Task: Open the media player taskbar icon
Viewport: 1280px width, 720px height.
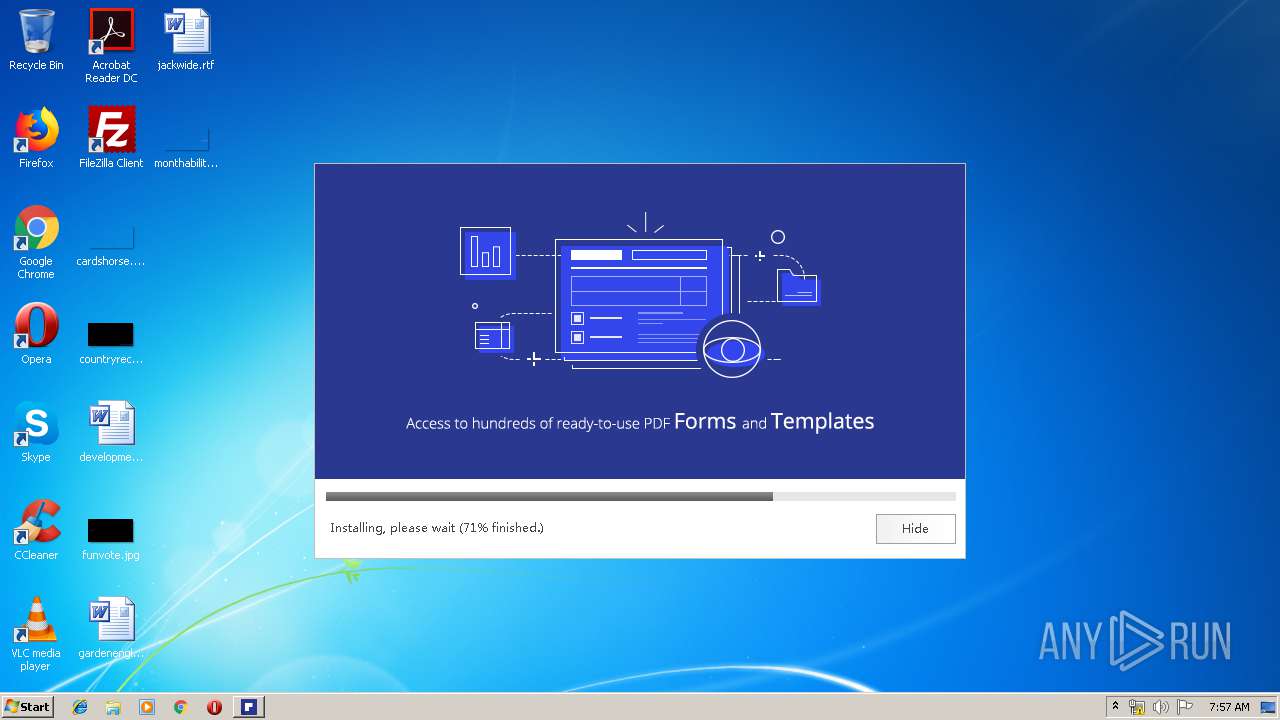Action: click(147, 707)
